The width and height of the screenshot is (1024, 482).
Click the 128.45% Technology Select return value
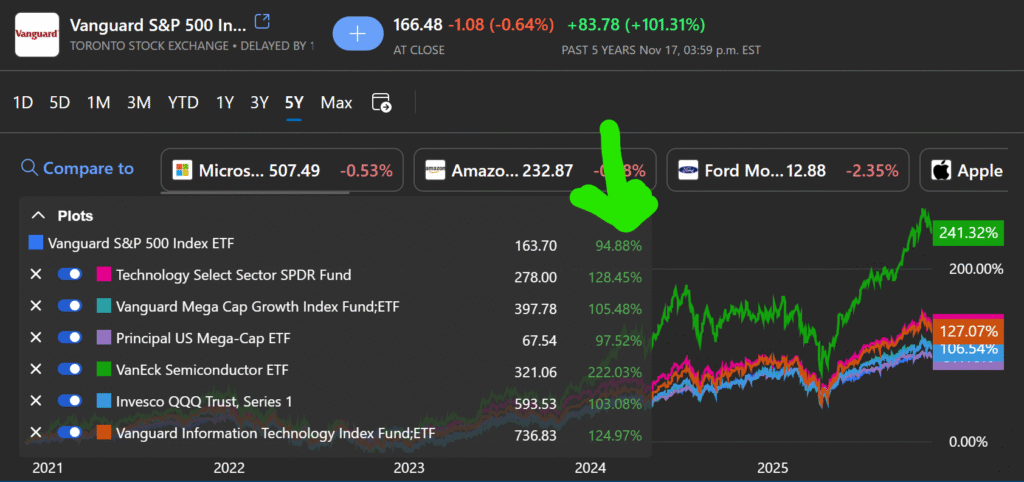(615, 278)
